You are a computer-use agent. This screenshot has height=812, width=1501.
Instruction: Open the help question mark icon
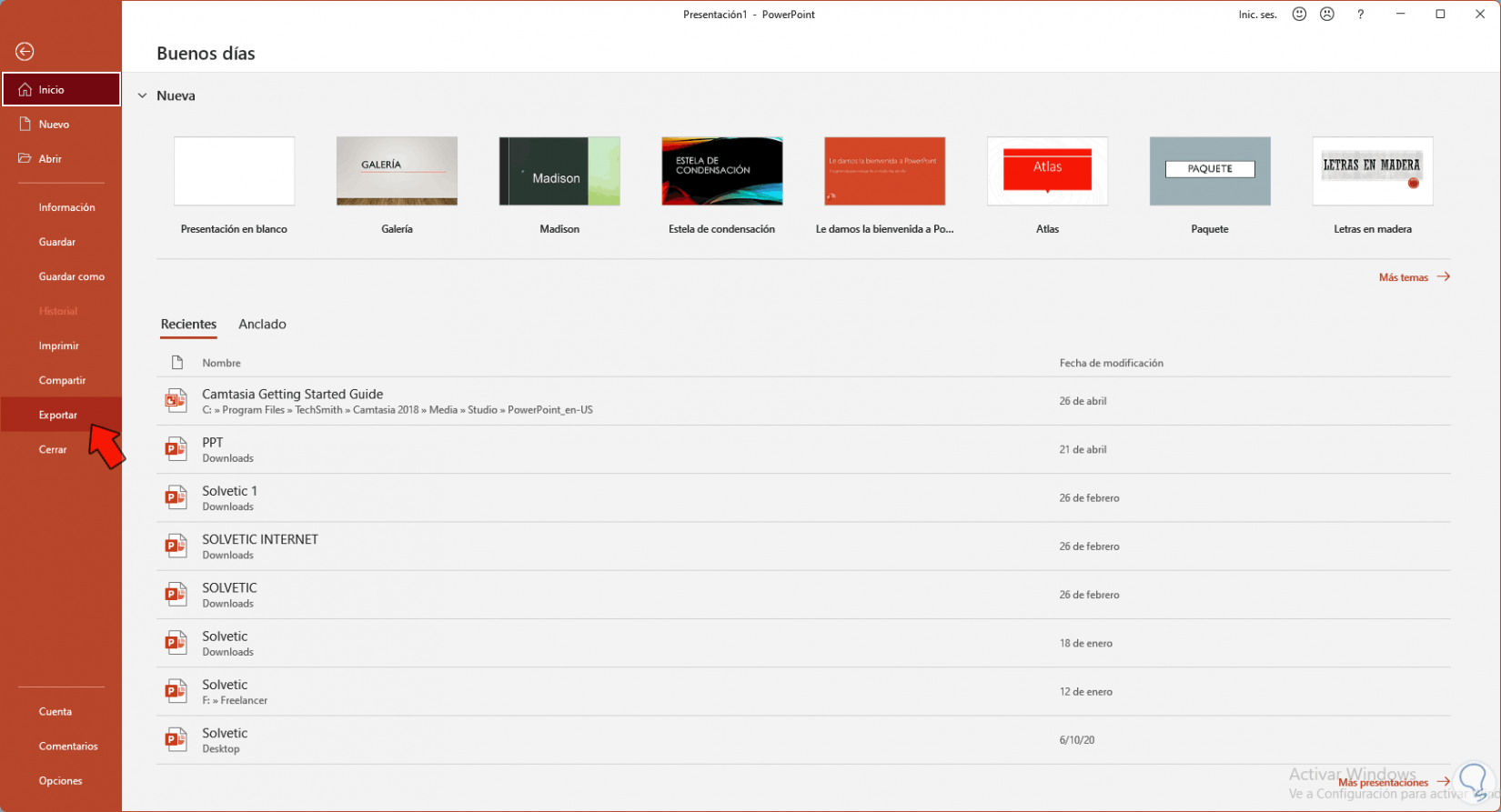[x=1360, y=15]
